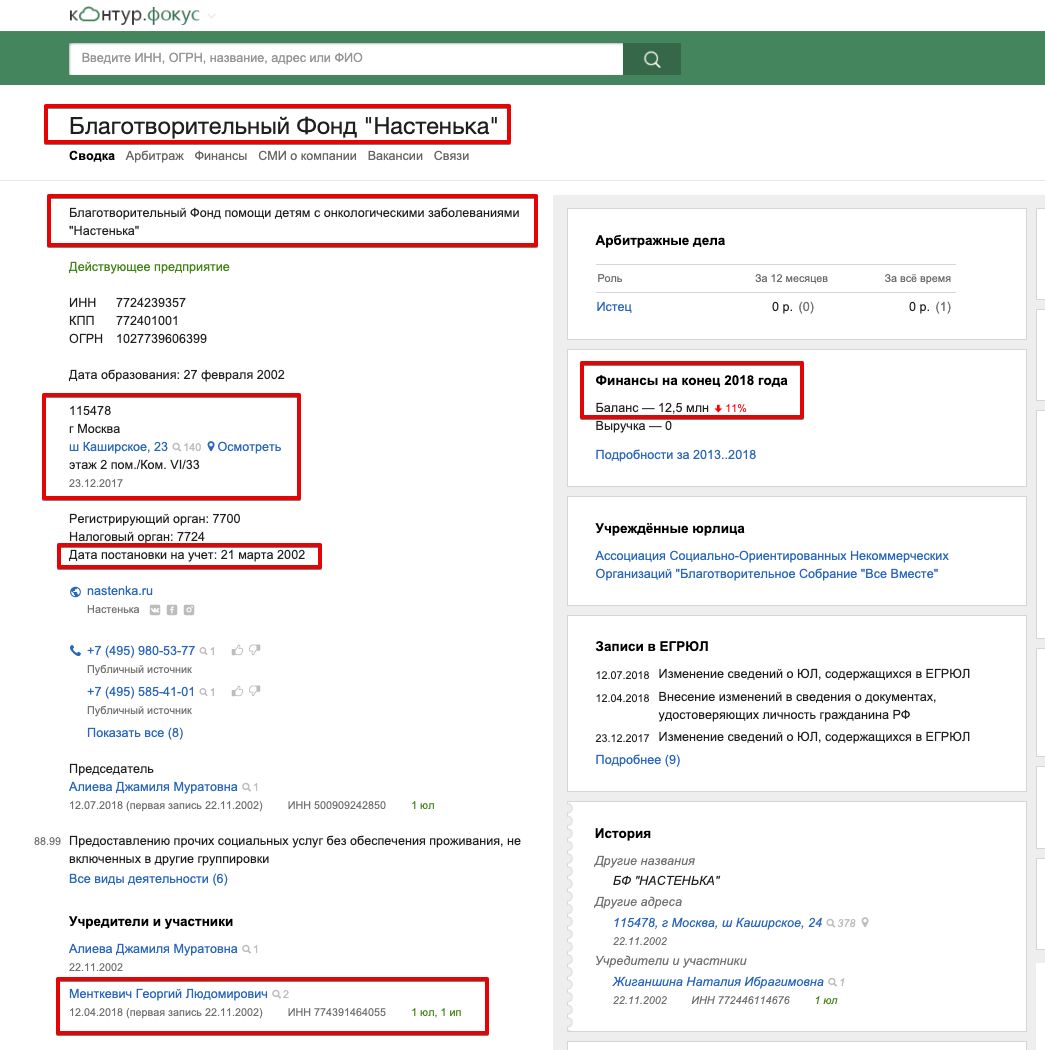Thumbs up phone +7 (495) 980-53-77
Screen dimensions: 1045x1050
tap(237, 651)
